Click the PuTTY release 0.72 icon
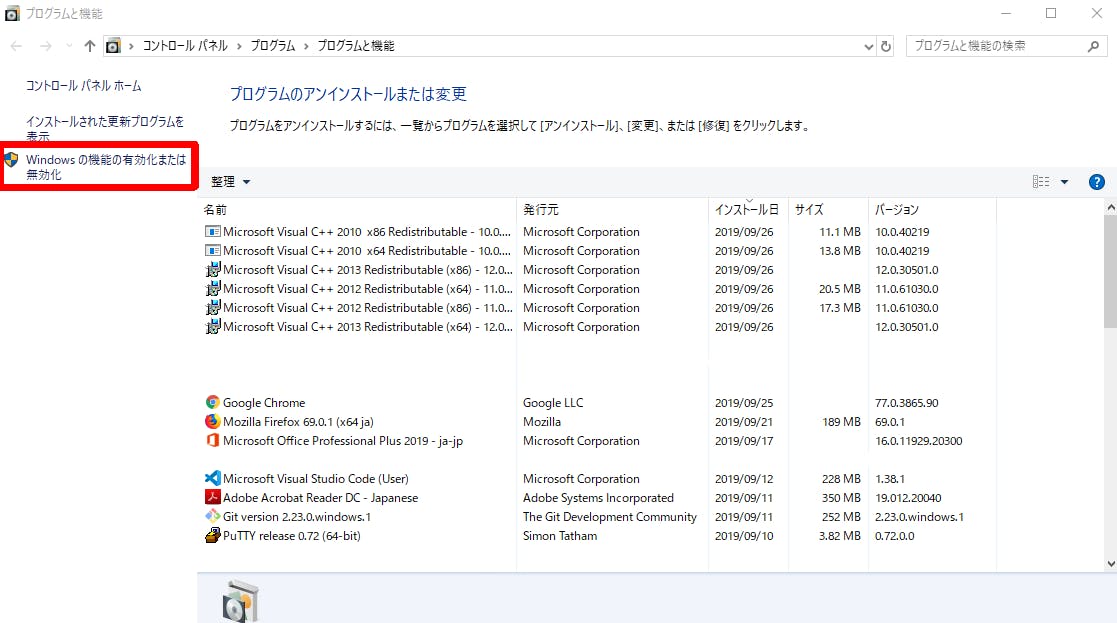1117x623 pixels. (212, 535)
